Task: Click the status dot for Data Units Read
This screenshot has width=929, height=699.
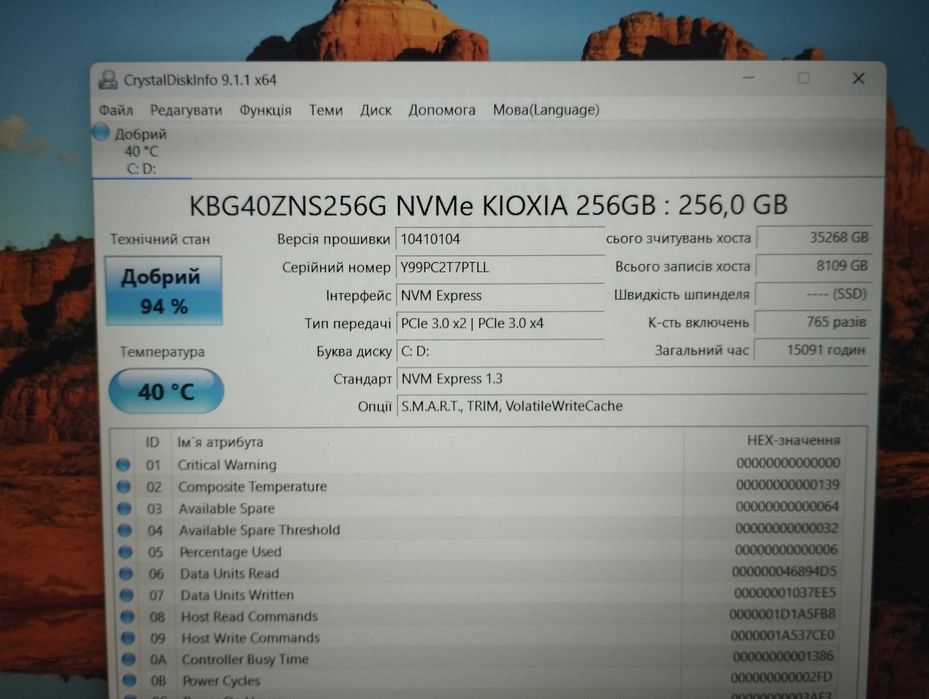Action: [x=126, y=573]
